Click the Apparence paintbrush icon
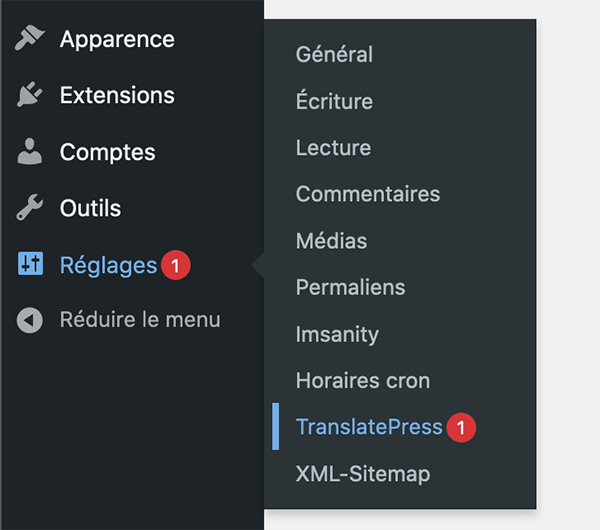The width and height of the screenshot is (600, 530). (30, 40)
